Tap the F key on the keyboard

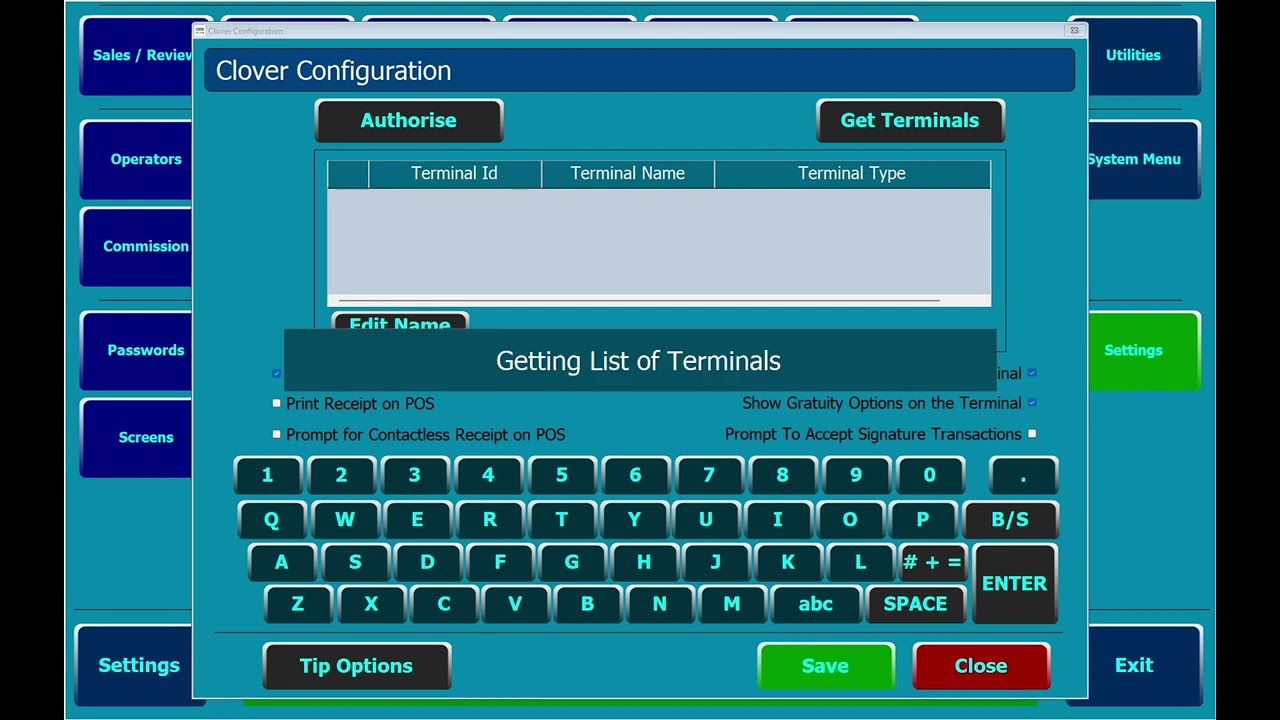tap(500, 563)
